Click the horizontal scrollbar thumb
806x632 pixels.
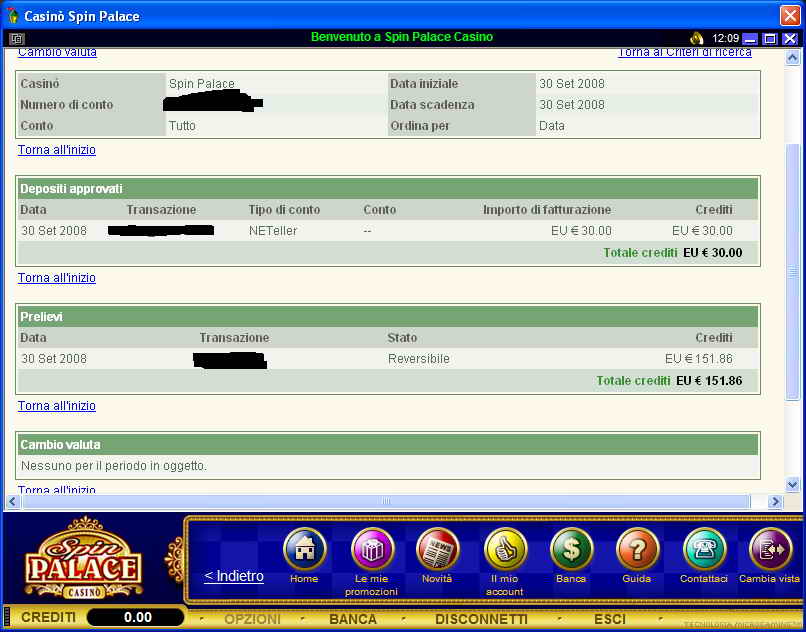pos(386,501)
